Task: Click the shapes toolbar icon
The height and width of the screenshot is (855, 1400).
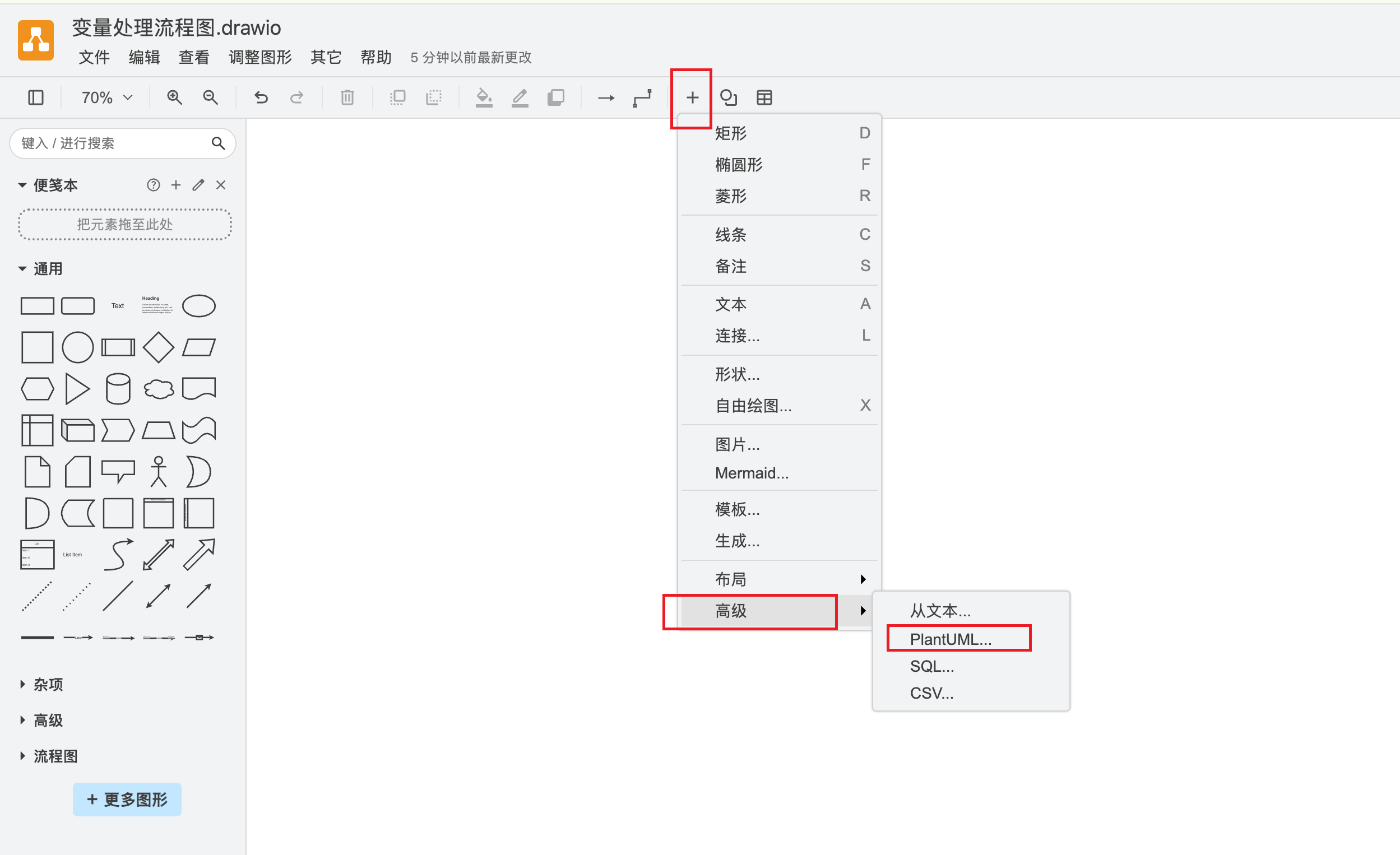Action: point(728,97)
